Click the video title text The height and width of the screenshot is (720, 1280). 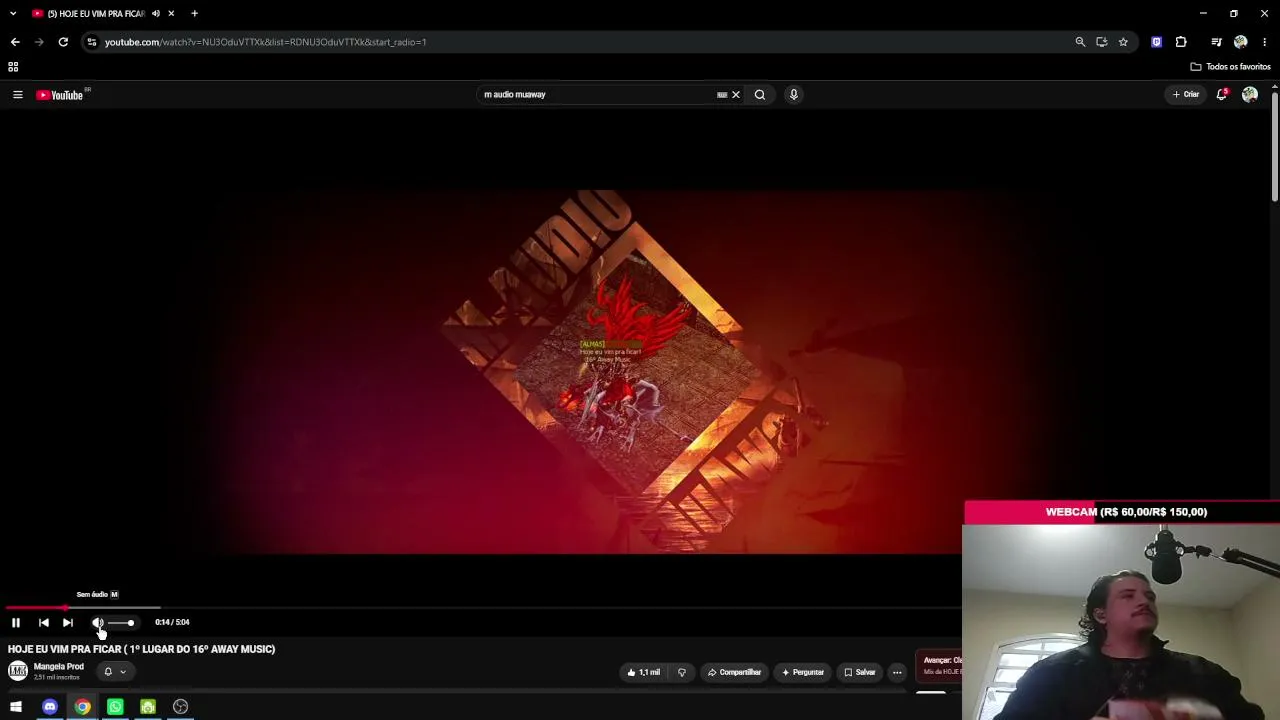click(x=141, y=649)
